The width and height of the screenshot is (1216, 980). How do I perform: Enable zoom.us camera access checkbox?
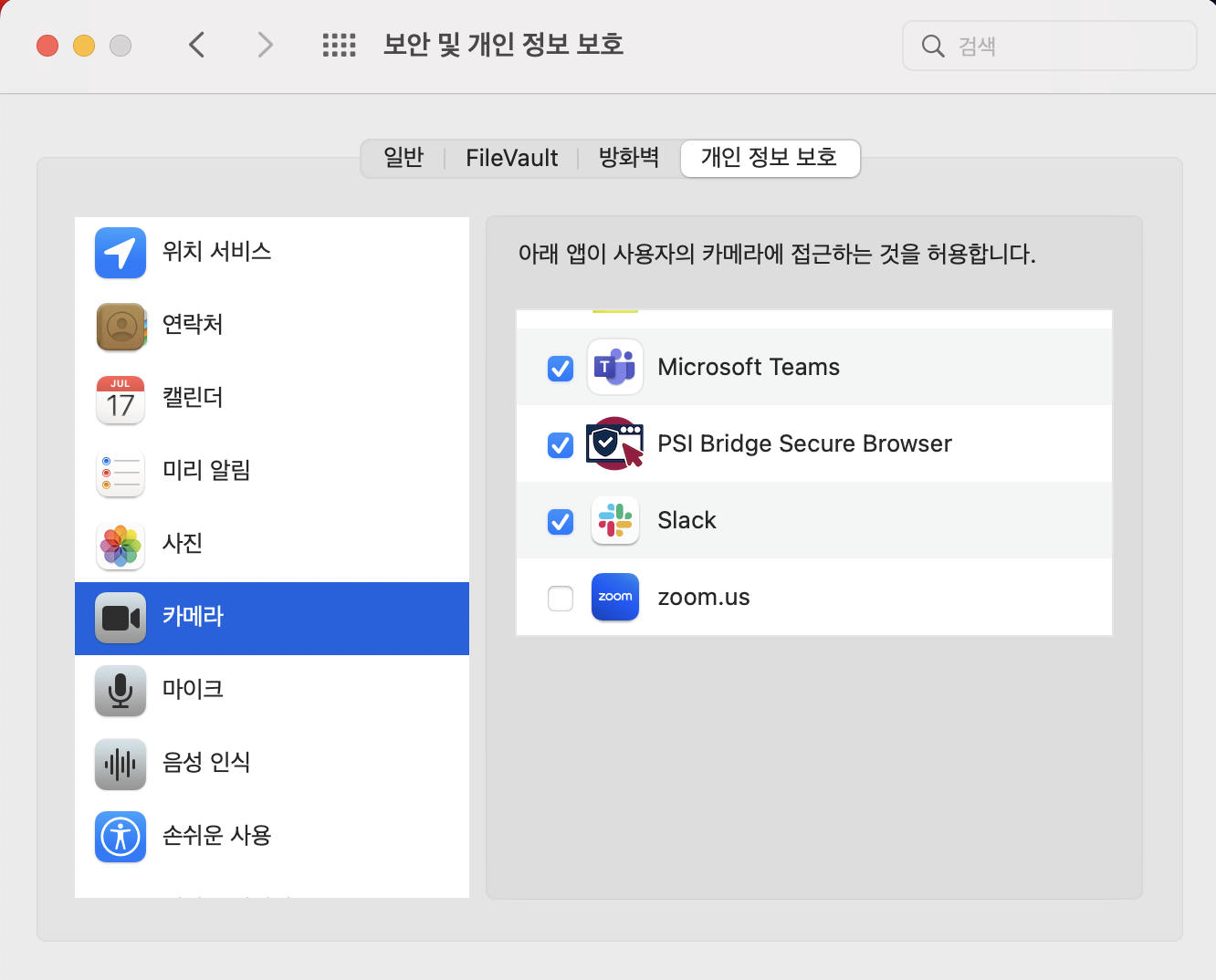pyautogui.click(x=561, y=598)
